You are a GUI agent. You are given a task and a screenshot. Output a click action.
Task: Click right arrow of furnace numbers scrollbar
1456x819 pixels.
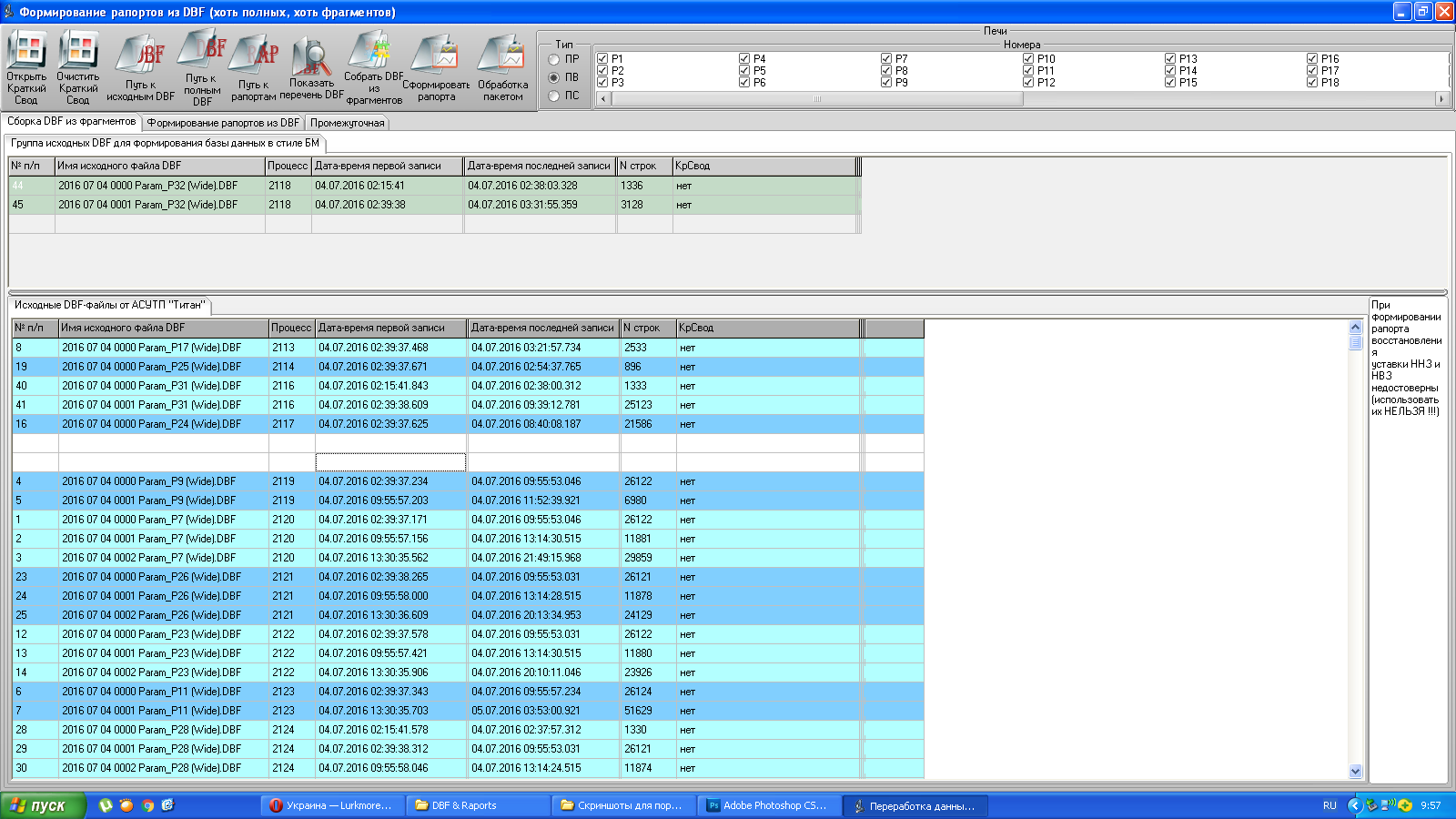[x=1441, y=98]
